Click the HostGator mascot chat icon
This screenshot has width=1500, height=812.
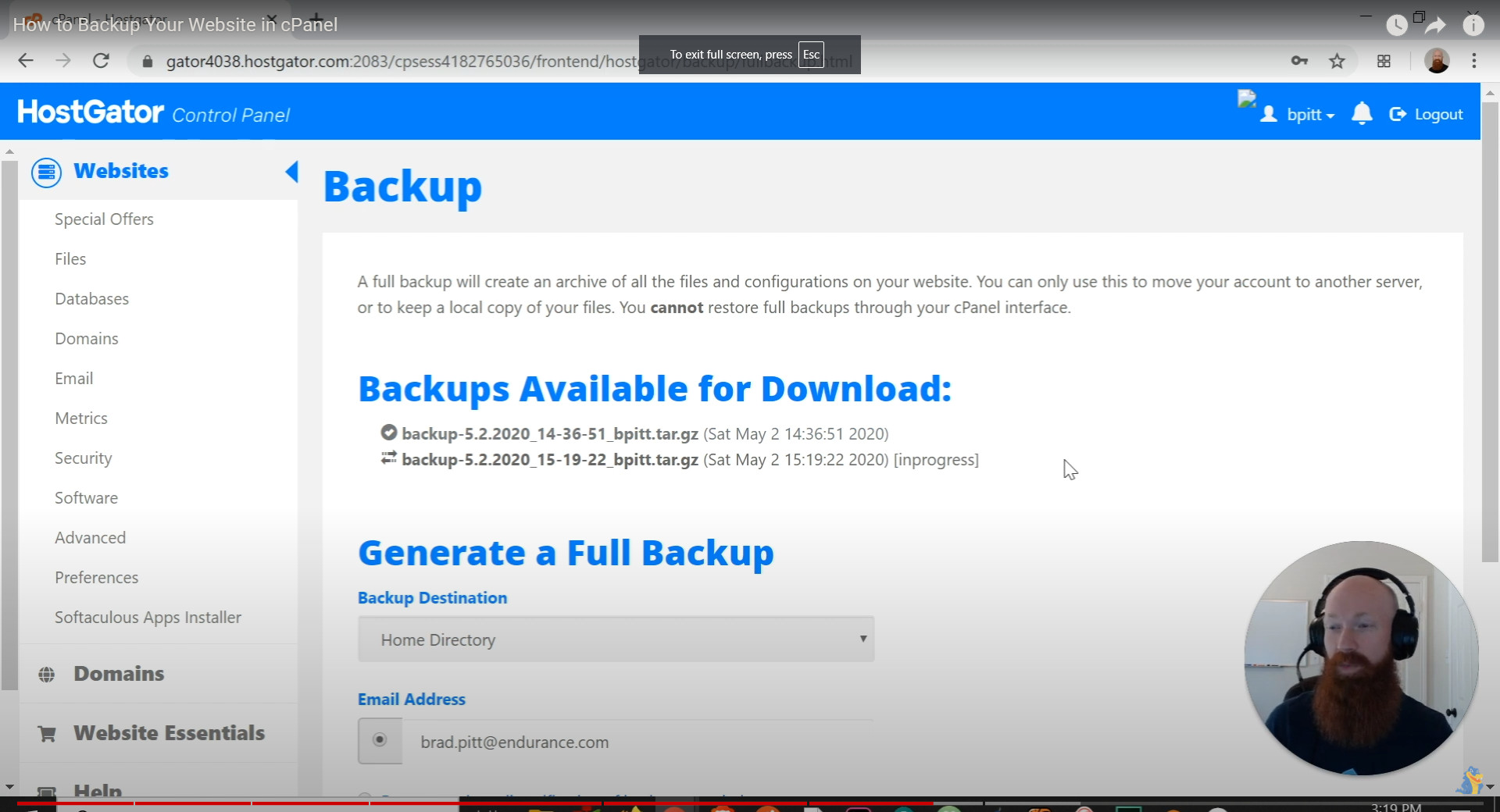1471,780
